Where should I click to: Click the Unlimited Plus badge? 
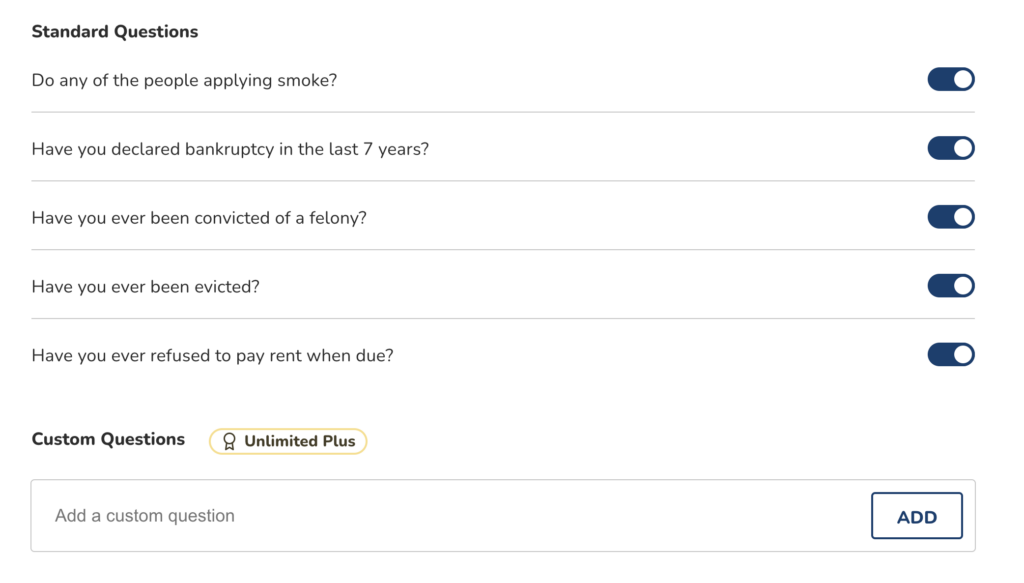[x=287, y=440]
